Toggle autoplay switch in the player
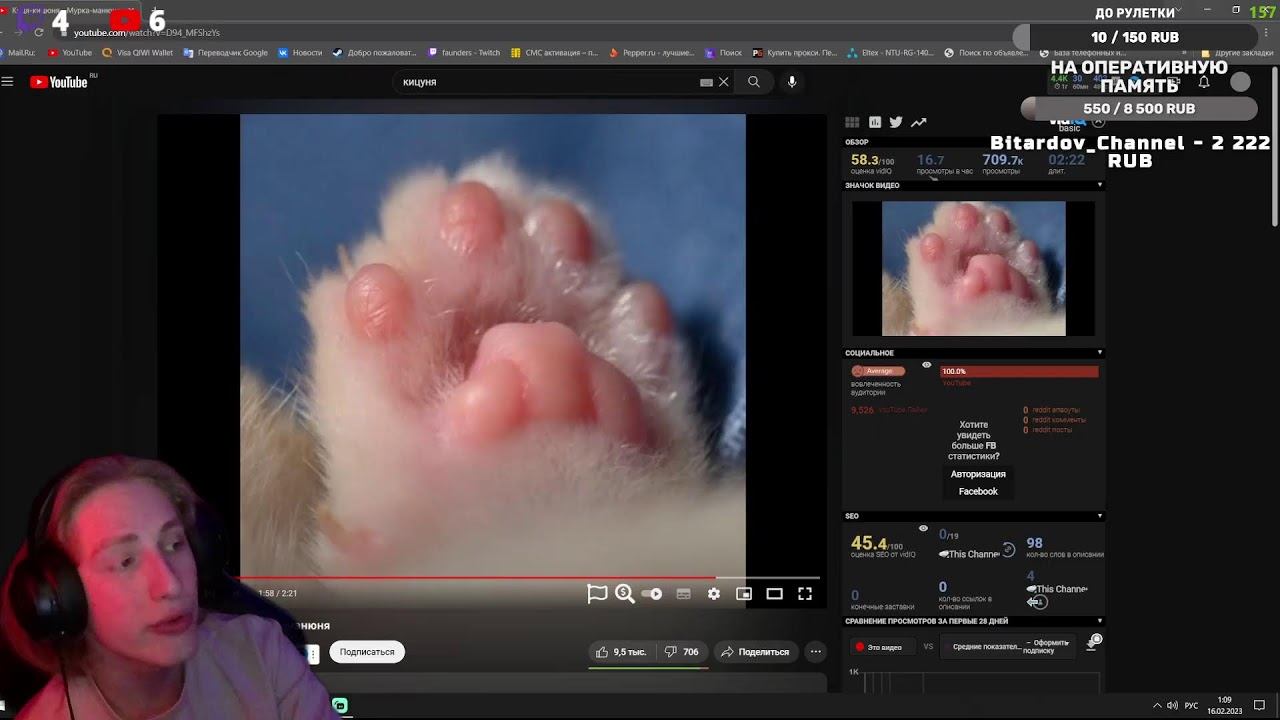The width and height of the screenshot is (1280, 720). pyautogui.click(x=652, y=594)
